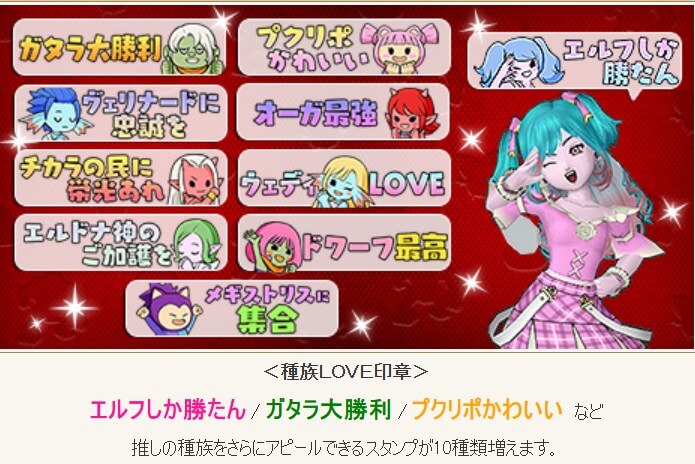Click the pink-haired dwarf girl icon
The image size is (695, 464).
(273, 247)
